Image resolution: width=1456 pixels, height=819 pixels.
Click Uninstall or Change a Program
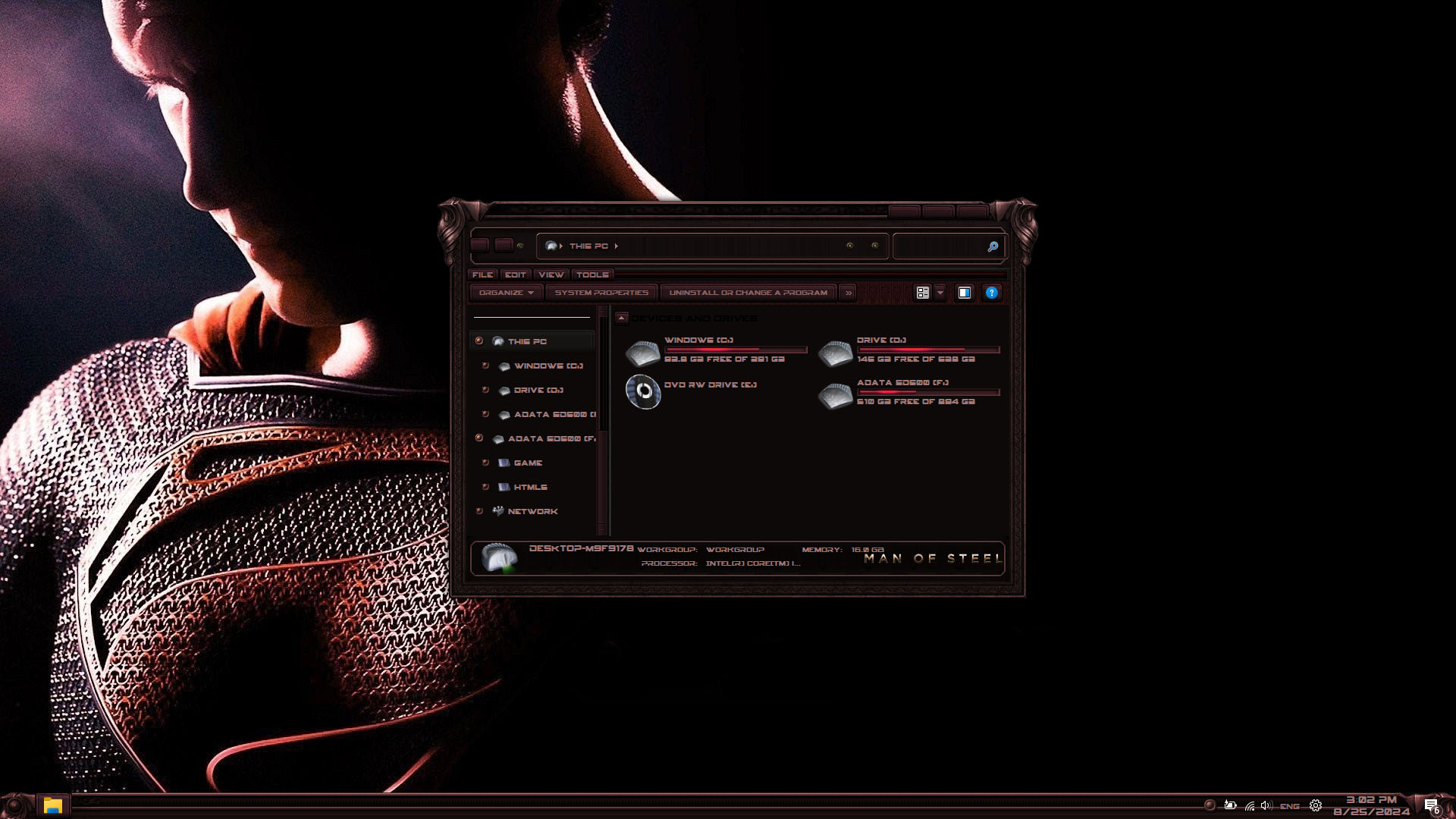tap(748, 293)
